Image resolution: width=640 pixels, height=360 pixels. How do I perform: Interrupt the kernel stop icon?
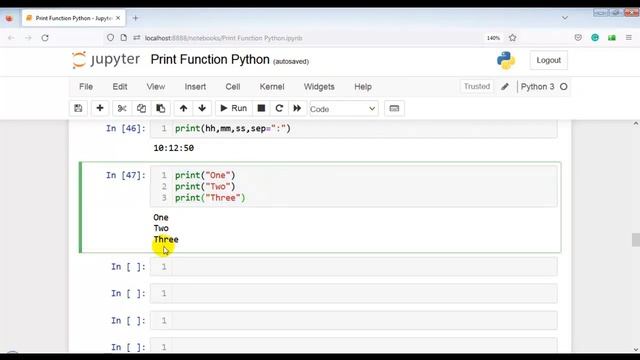(261, 109)
